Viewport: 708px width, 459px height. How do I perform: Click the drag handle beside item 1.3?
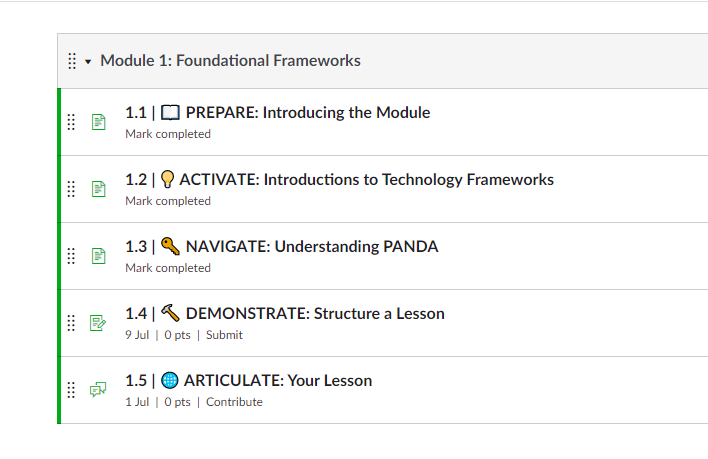coord(71,256)
